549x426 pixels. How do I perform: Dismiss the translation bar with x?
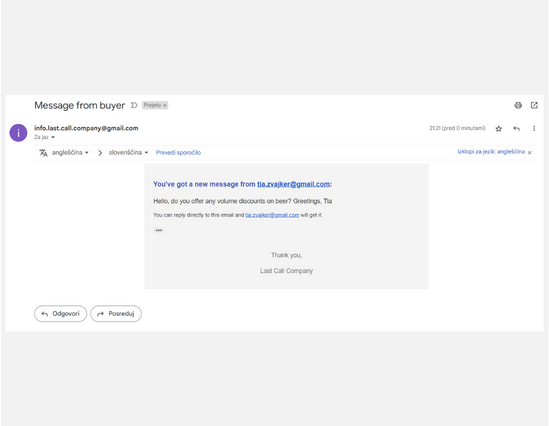(x=529, y=153)
